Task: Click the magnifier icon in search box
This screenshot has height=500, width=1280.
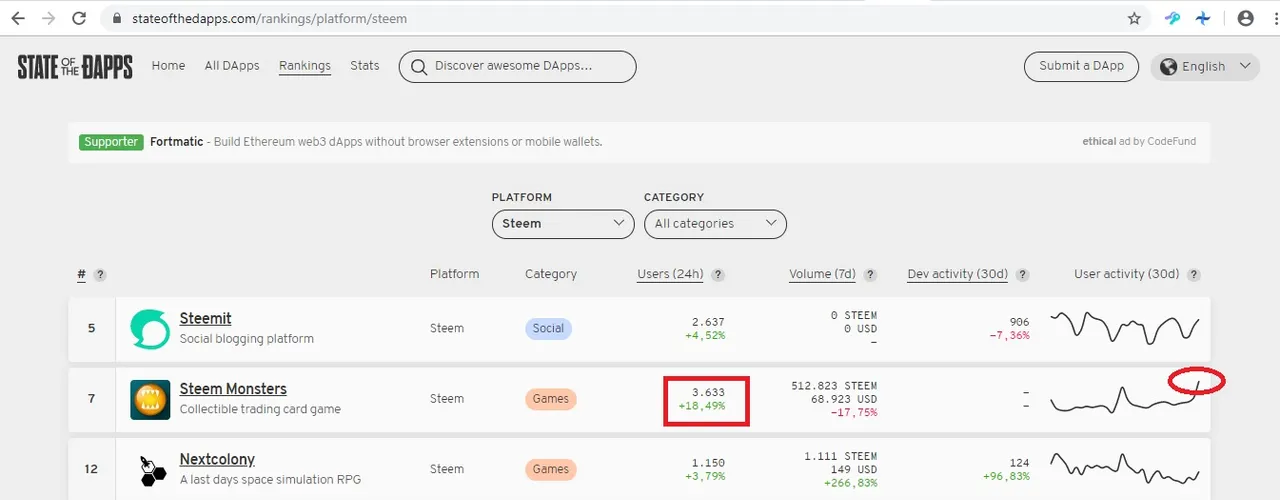Action: pos(419,66)
